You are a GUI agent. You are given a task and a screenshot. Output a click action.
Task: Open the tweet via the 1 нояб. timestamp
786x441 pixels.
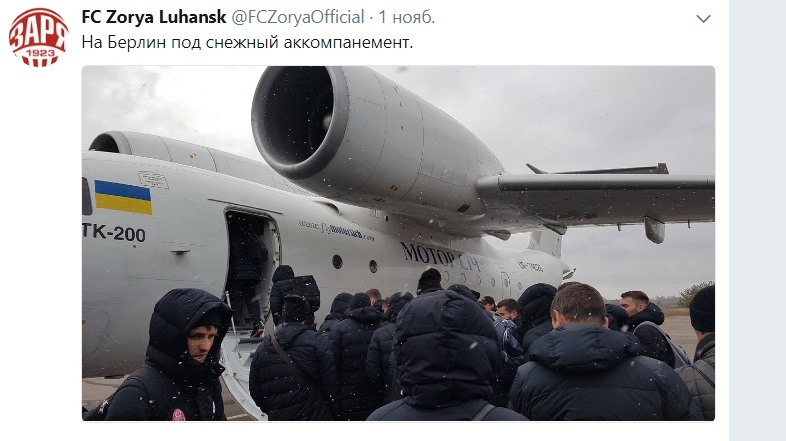[x=407, y=17]
